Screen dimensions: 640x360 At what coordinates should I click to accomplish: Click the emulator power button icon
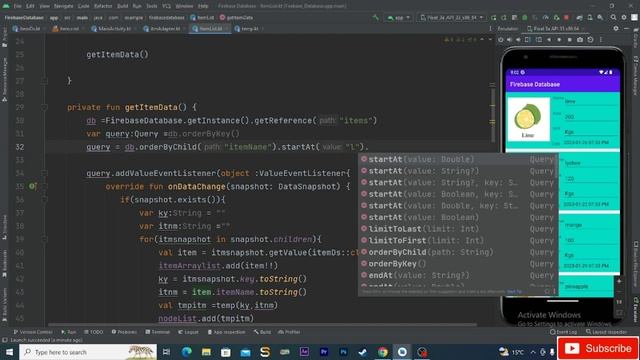501,40
